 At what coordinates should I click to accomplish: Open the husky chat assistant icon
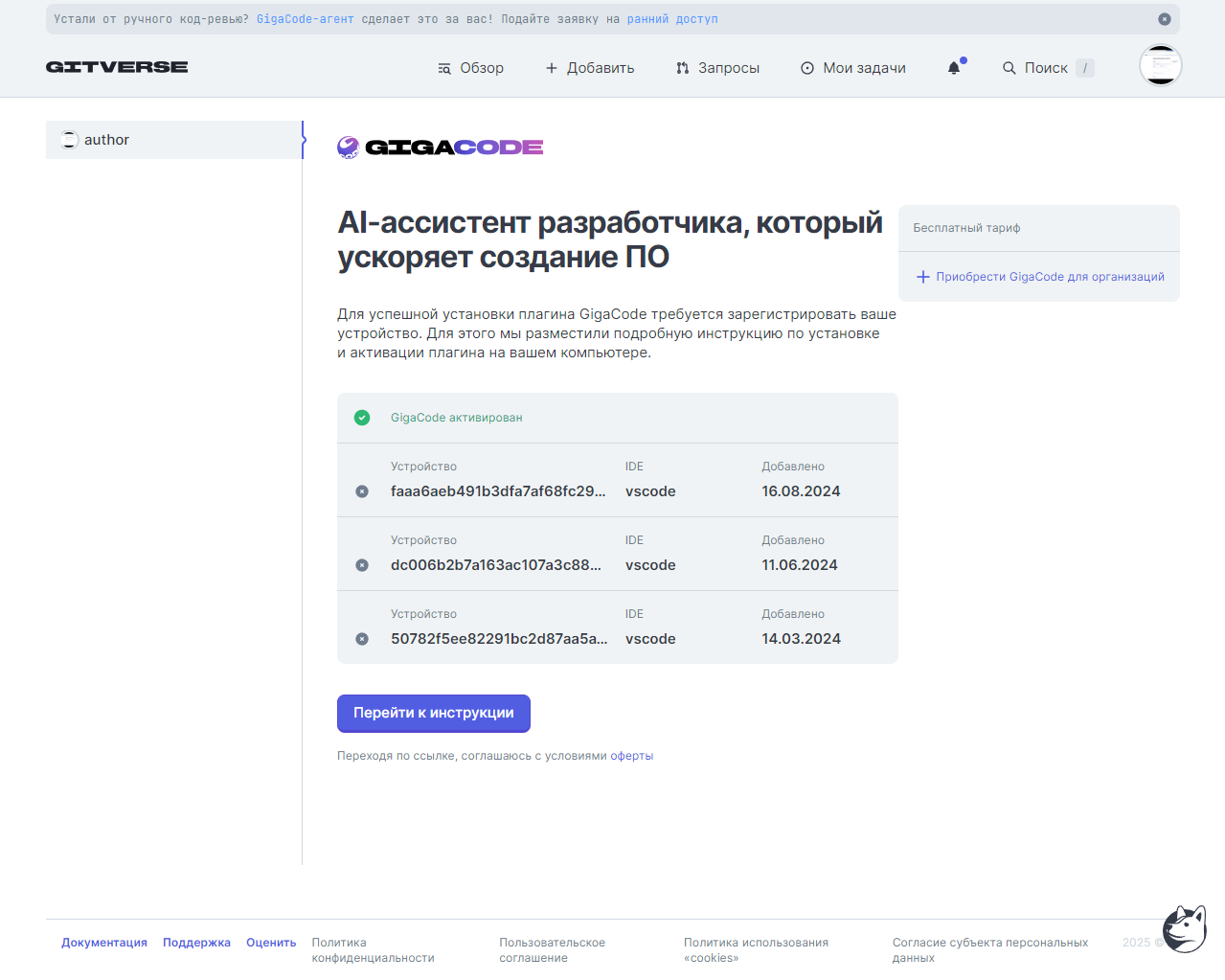click(x=1185, y=928)
